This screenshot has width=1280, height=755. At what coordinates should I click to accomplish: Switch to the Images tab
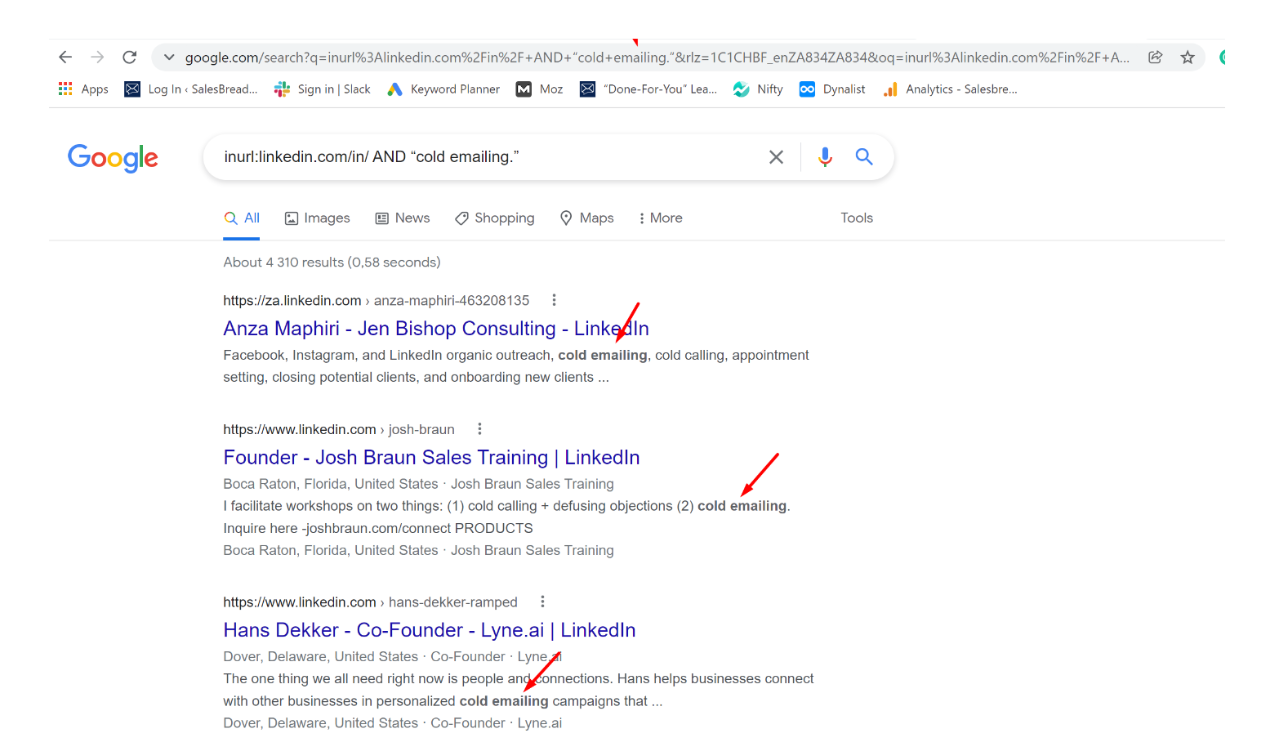(x=317, y=218)
